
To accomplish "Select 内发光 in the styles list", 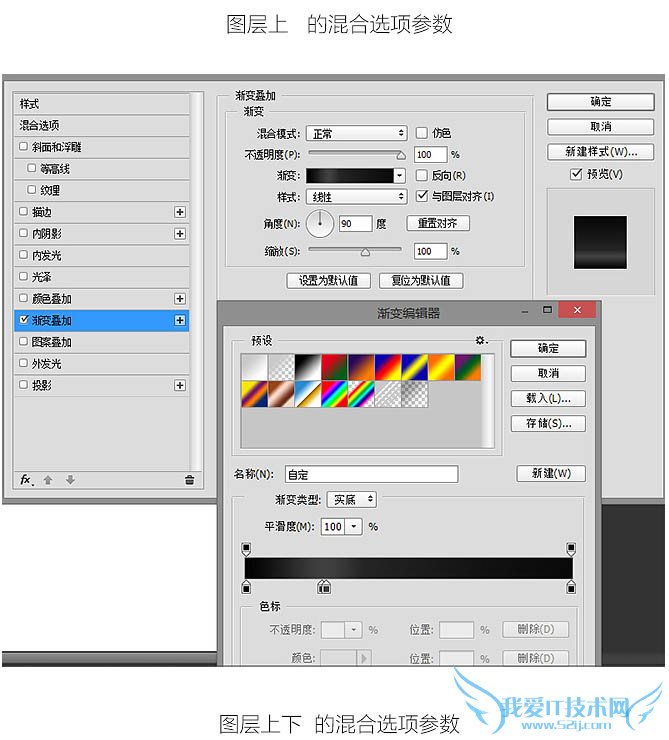I will (102, 255).
